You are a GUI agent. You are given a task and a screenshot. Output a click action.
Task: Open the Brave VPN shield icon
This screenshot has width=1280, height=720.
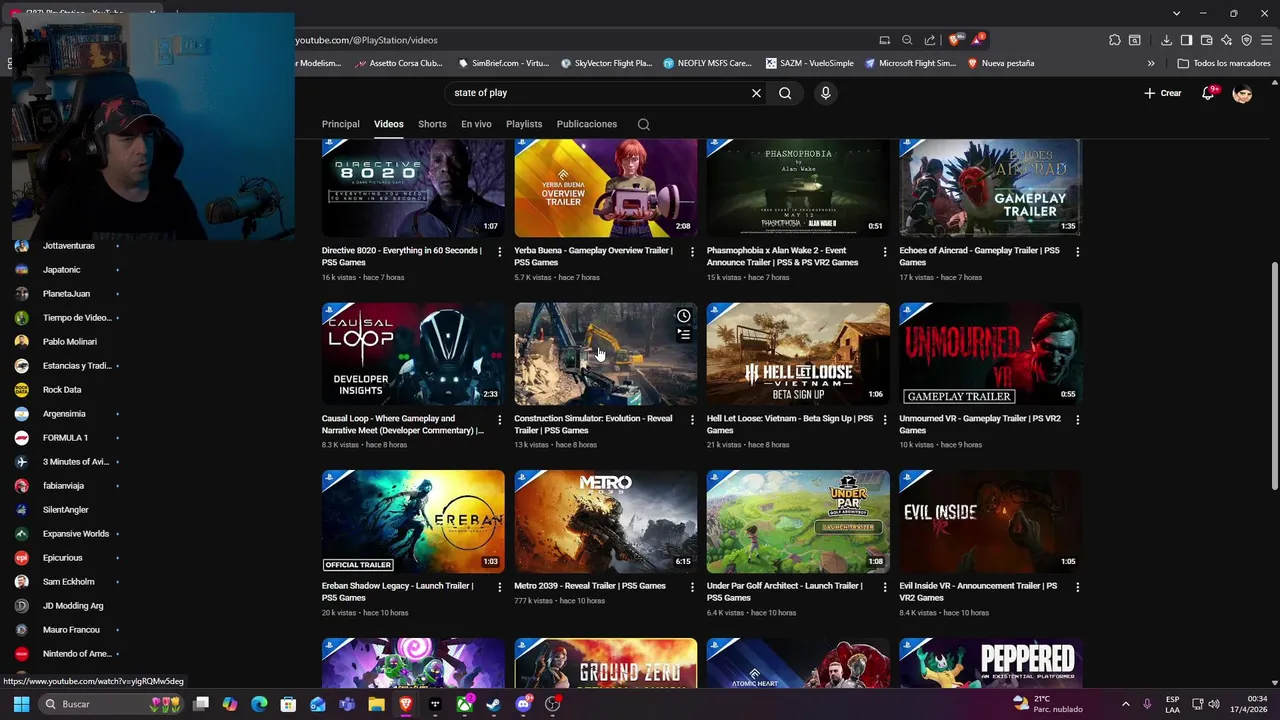1247,40
